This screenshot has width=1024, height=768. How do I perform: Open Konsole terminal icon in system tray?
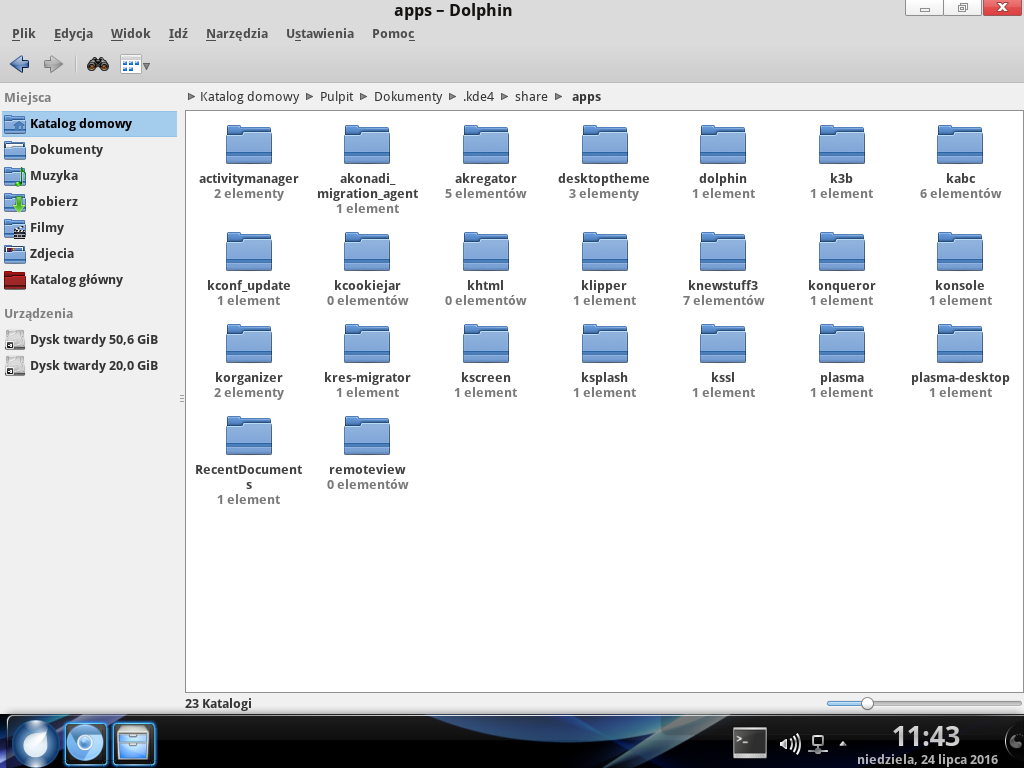tap(749, 742)
